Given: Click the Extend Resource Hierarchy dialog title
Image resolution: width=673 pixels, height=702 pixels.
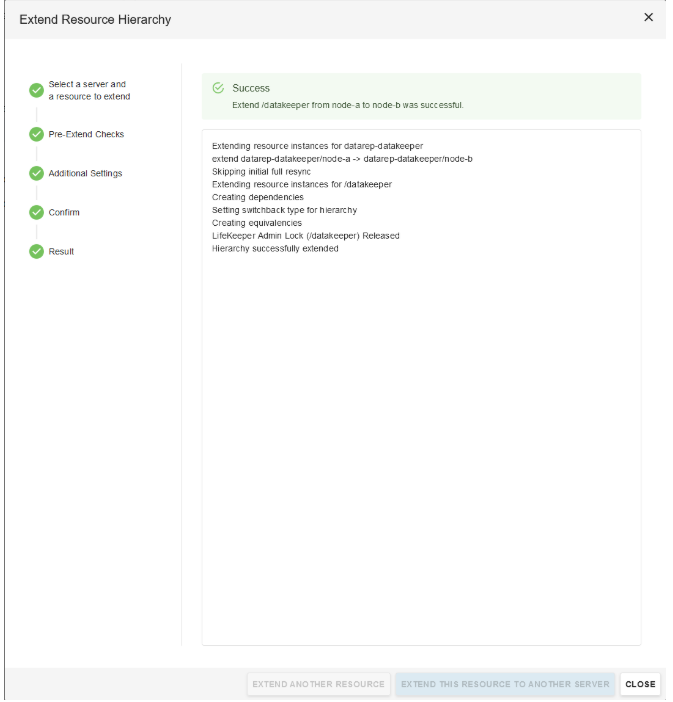Looking at the screenshot, I should (x=95, y=20).
